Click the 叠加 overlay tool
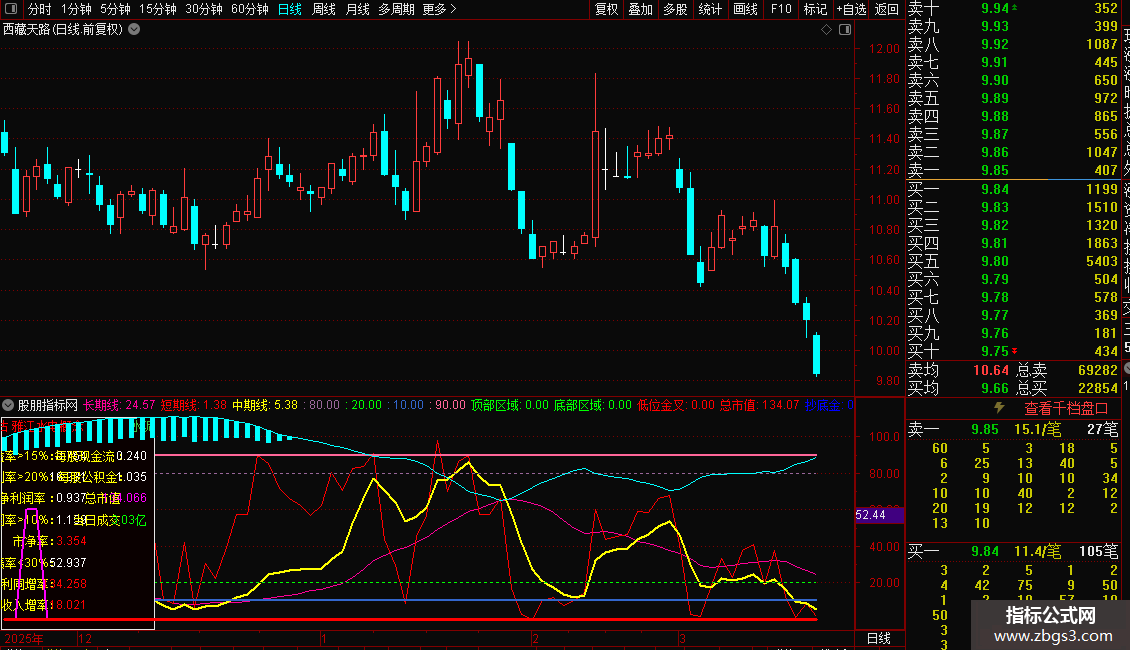 tap(640, 9)
